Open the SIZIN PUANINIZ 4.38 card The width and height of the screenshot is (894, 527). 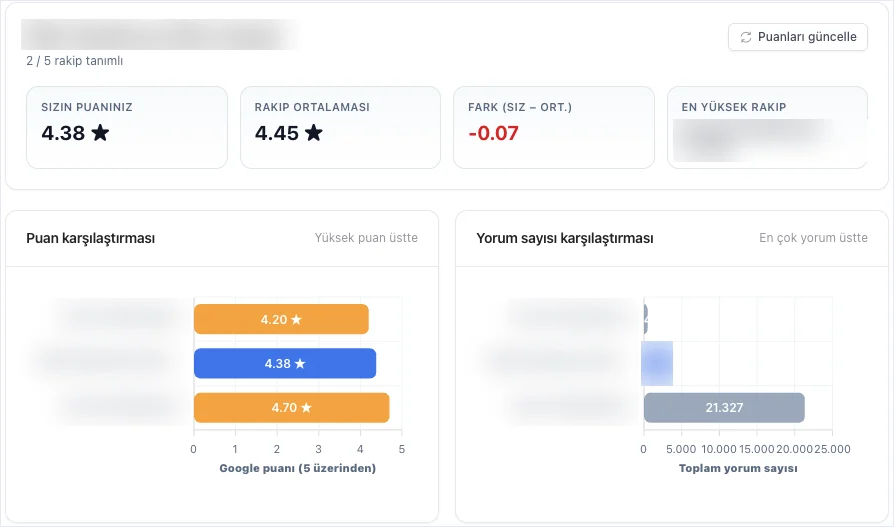point(127,128)
